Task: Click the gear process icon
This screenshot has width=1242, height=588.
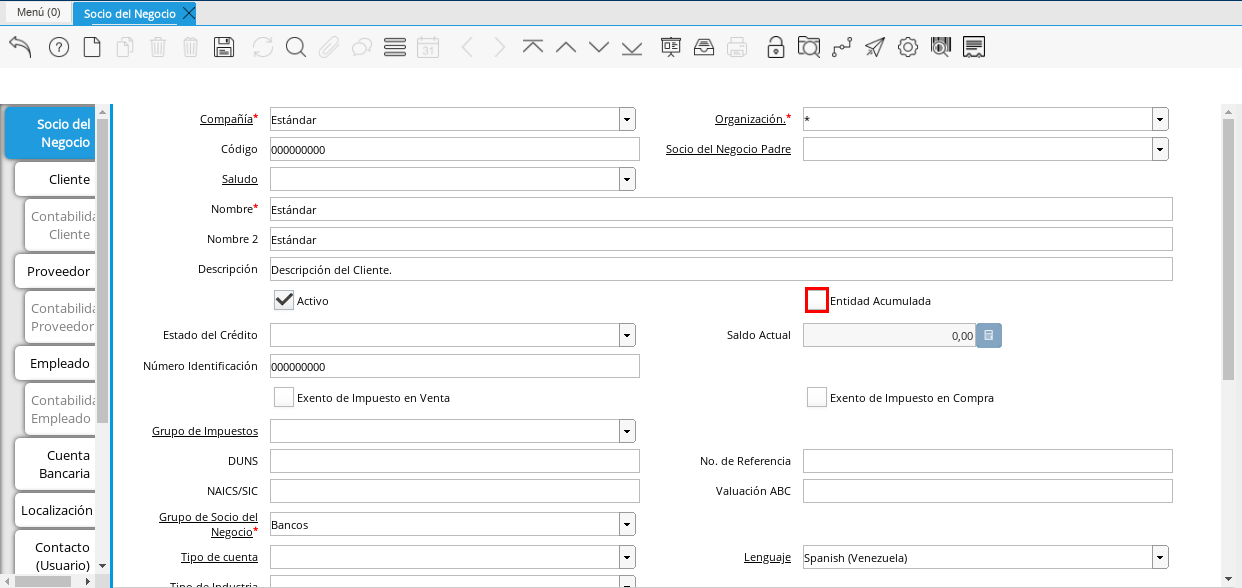Action: point(908,47)
